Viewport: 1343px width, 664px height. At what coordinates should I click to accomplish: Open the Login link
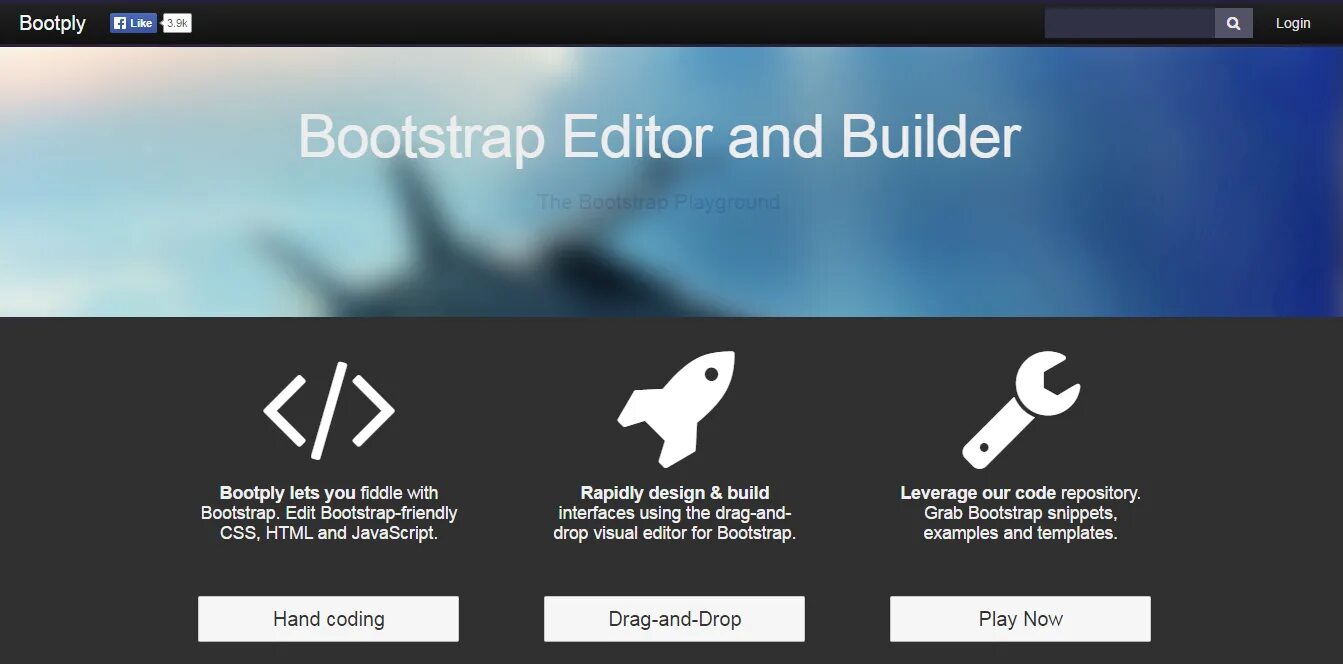pyautogui.click(x=1293, y=23)
